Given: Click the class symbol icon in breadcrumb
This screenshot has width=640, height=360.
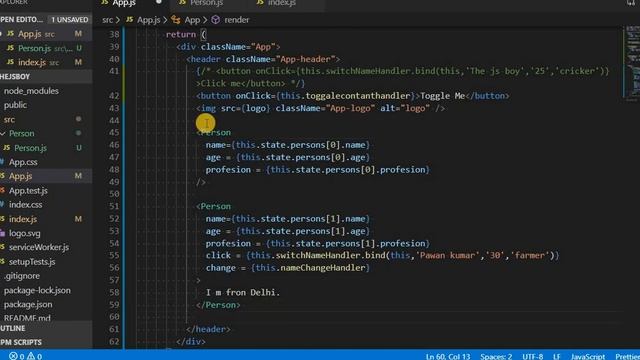Looking at the screenshot, I should coord(176,20).
